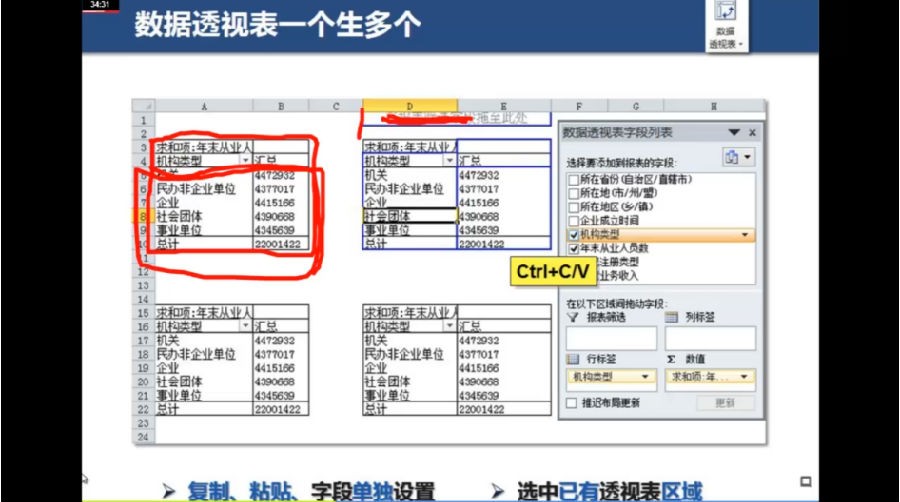The image size is (900, 502).
Task: Click the 注册类型 field name
Action: pyautogui.click(x=619, y=262)
